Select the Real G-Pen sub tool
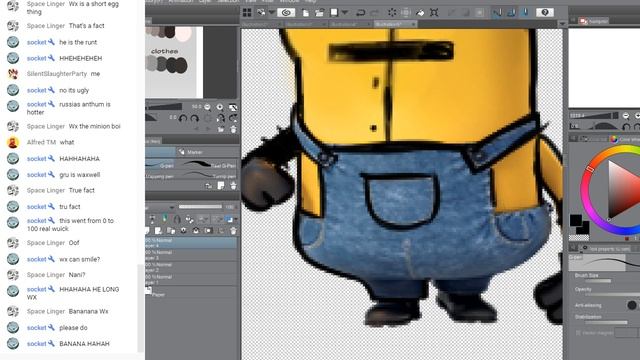640x360 pixels. pos(210,164)
